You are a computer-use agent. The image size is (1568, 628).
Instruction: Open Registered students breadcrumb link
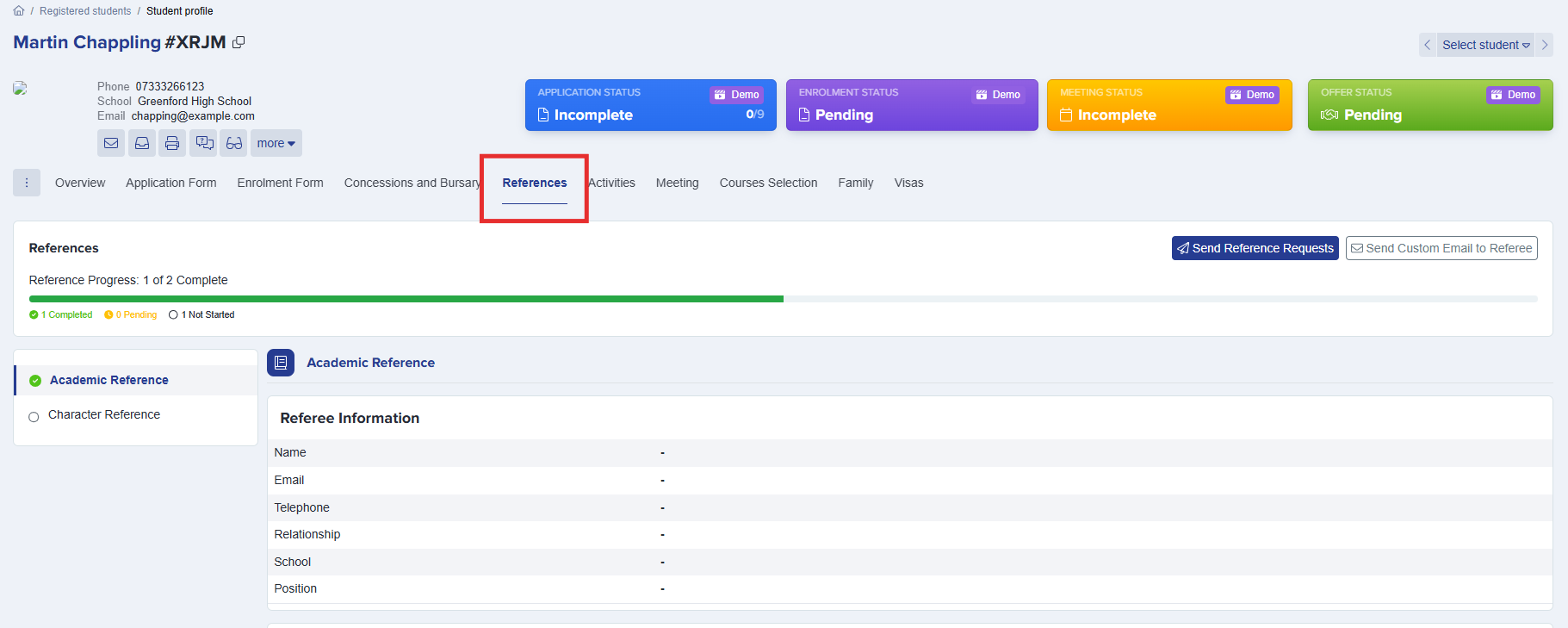pos(85,11)
